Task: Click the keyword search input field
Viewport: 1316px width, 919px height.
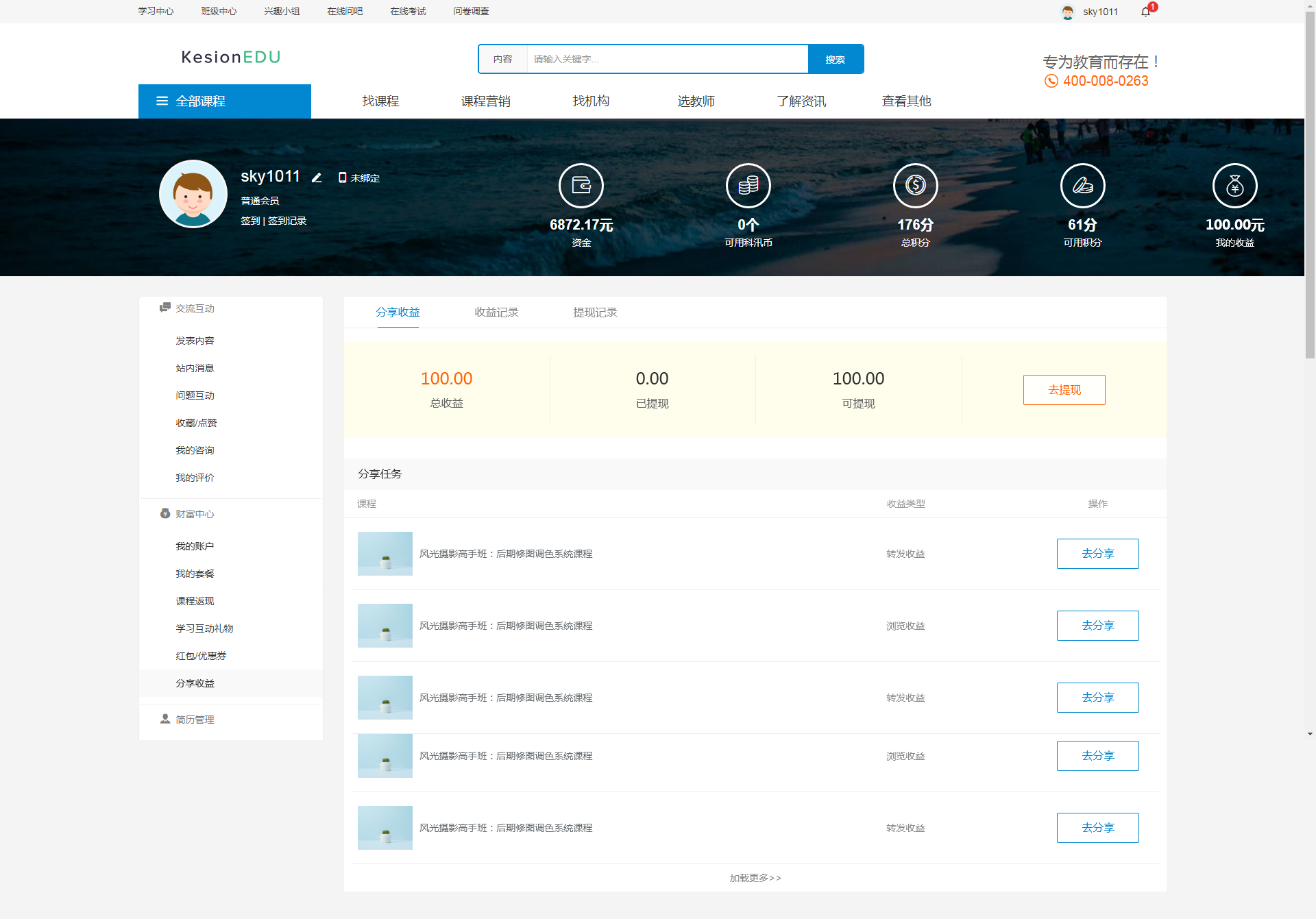Action: click(667, 60)
